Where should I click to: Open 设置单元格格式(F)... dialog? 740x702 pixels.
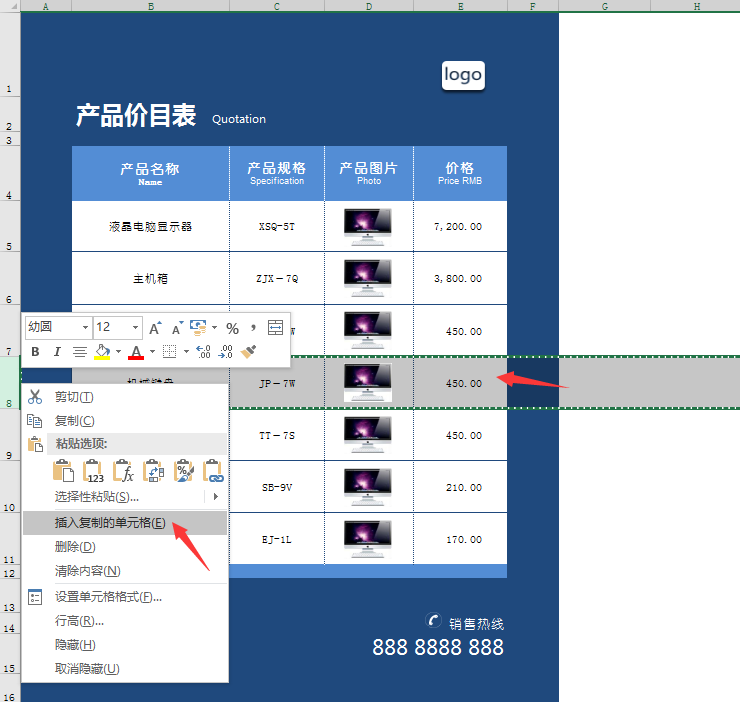125,597
